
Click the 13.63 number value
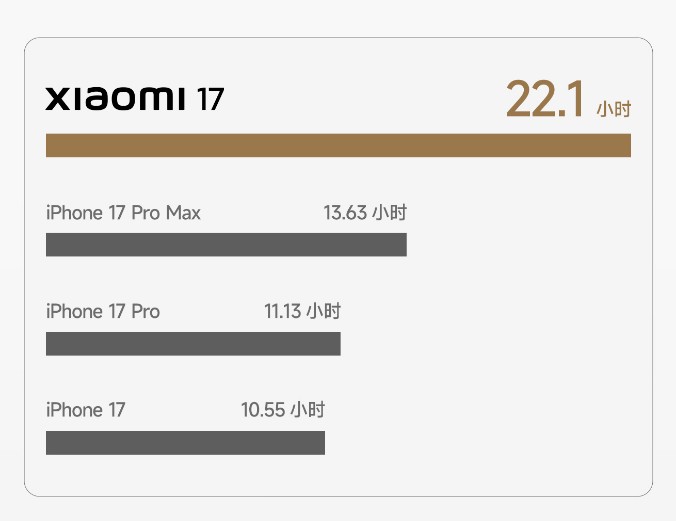click(345, 213)
